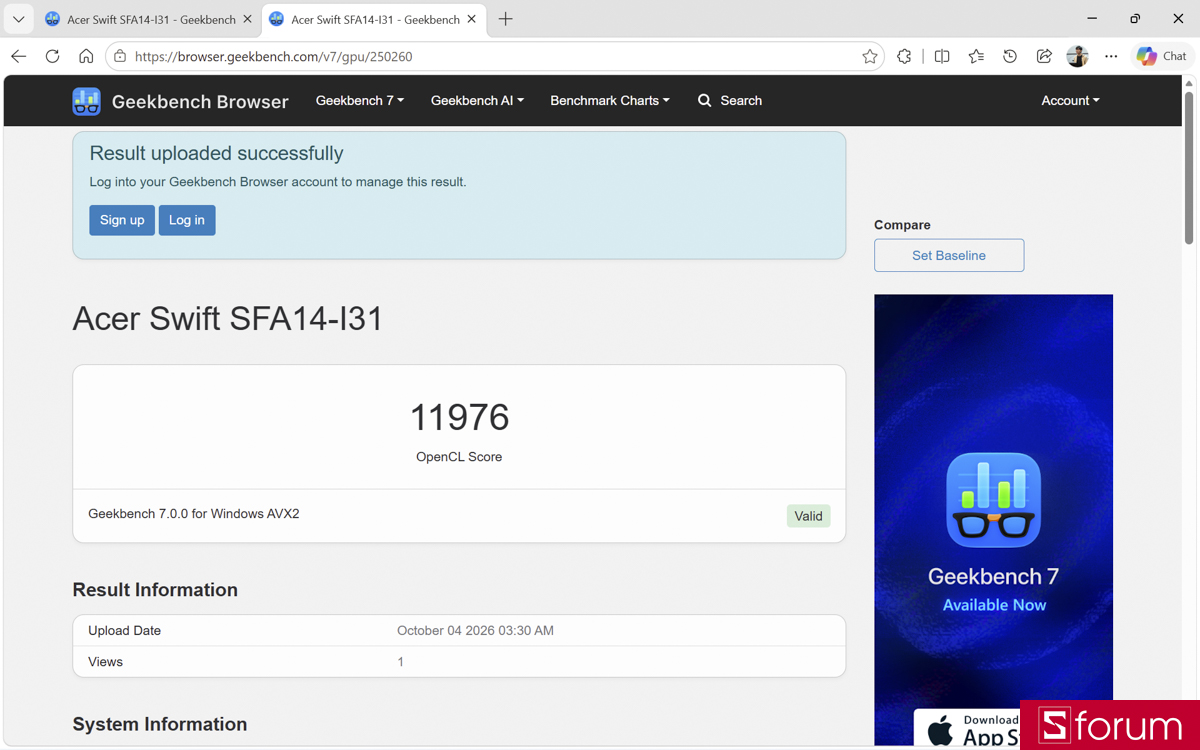This screenshot has height=750, width=1200.
Task: Expand the Geekbench 7 menu
Action: click(360, 100)
